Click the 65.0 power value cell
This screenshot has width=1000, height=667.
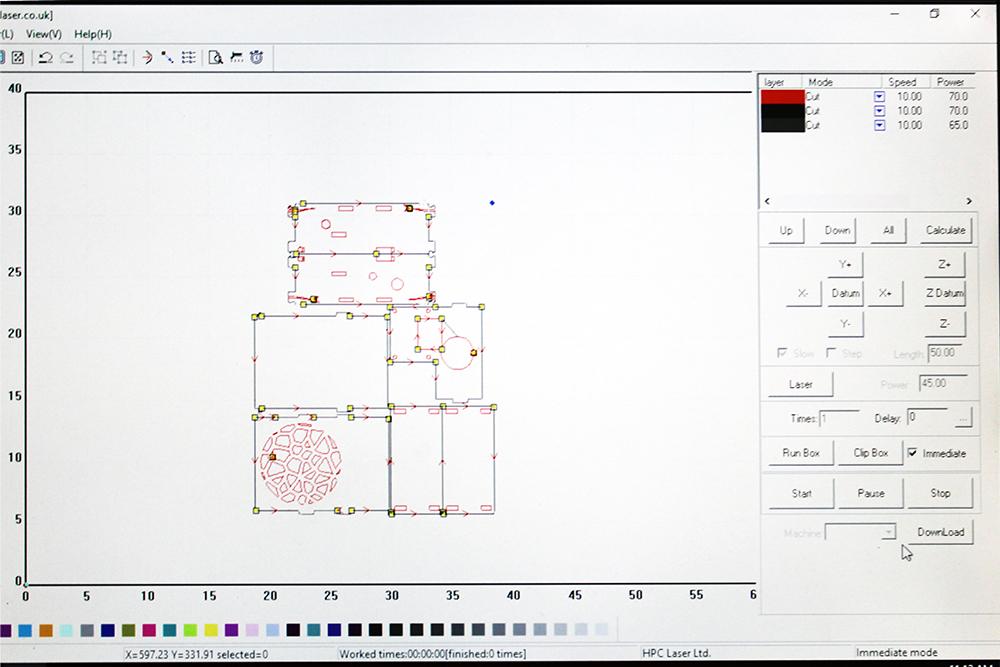tap(958, 125)
